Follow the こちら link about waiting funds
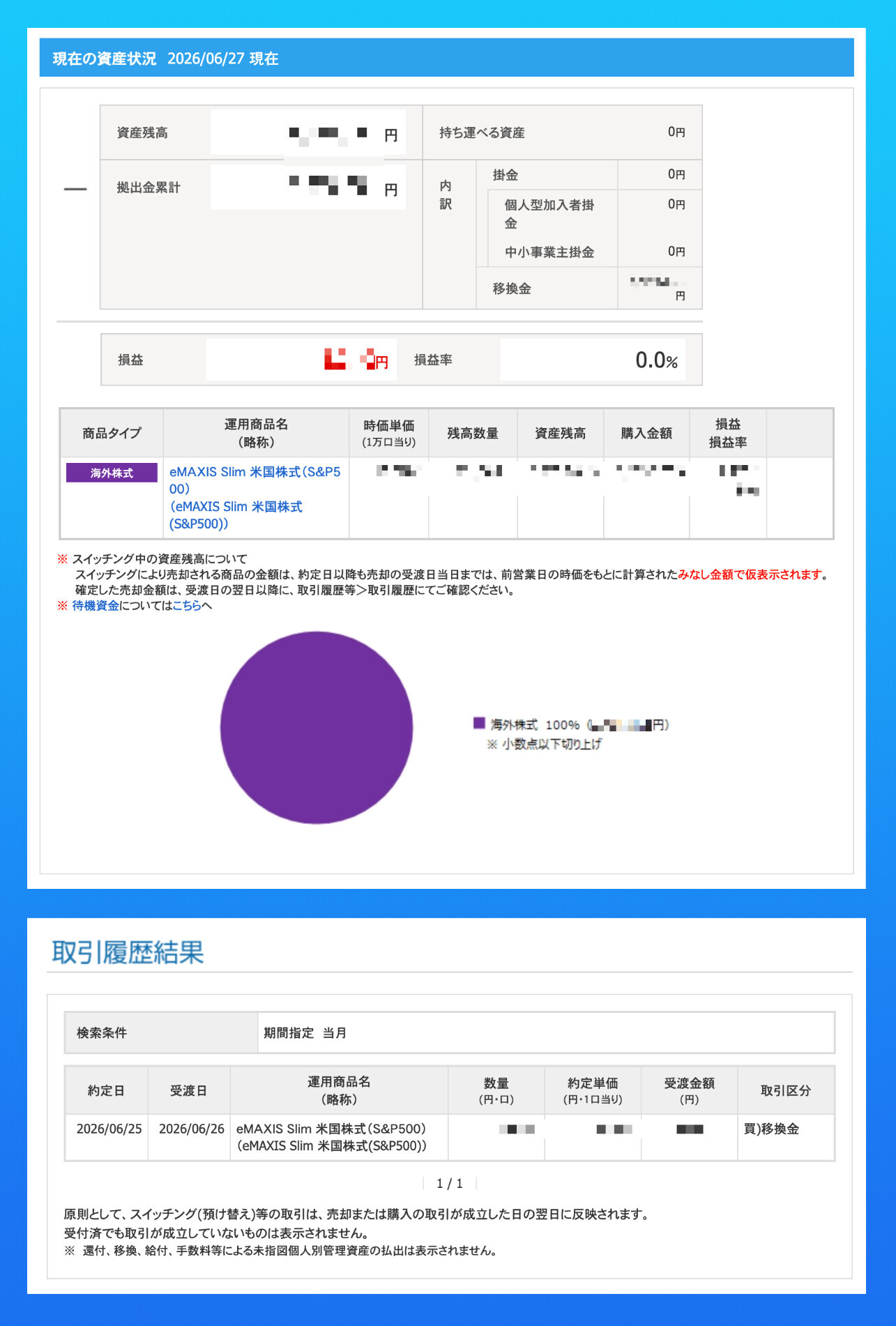 (187, 605)
